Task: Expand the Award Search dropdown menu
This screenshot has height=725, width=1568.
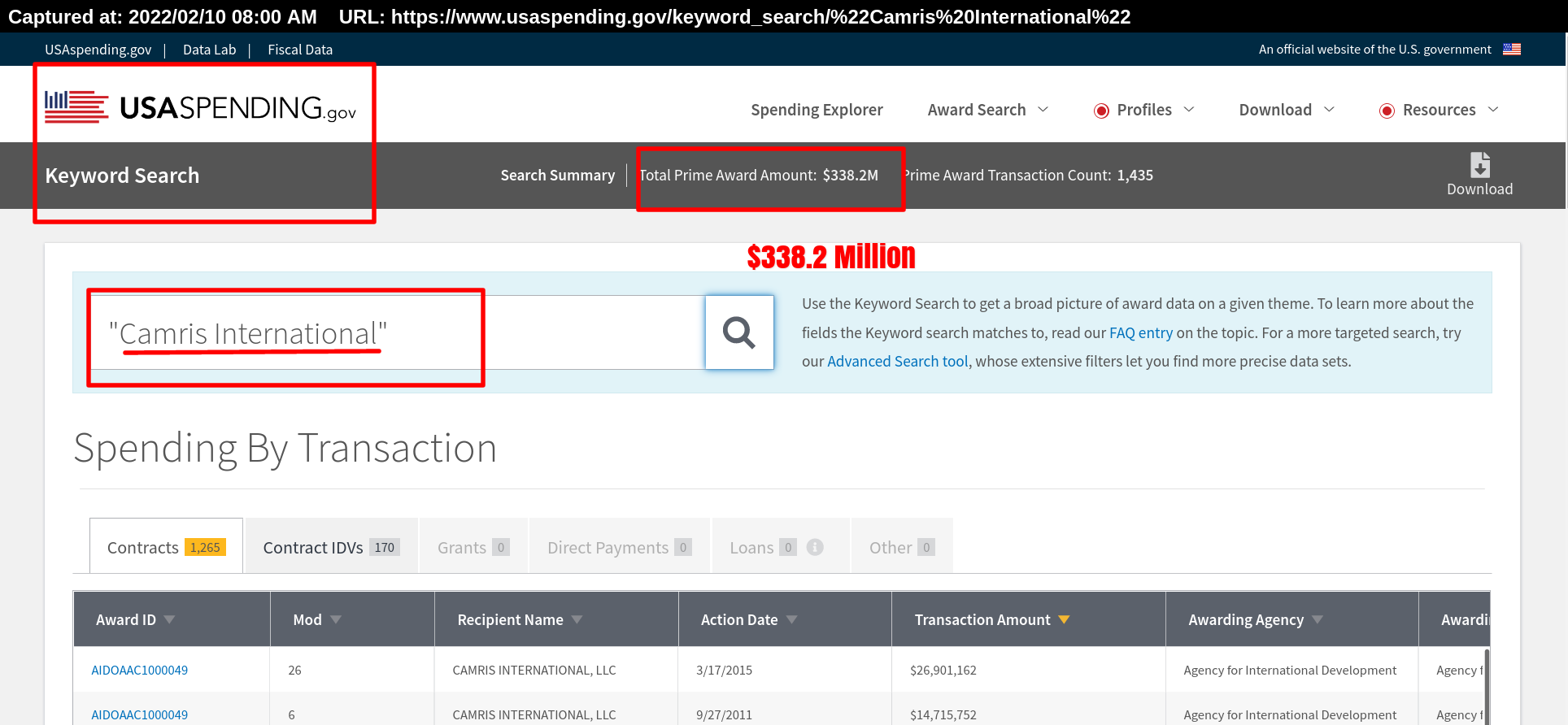Action: tap(988, 110)
